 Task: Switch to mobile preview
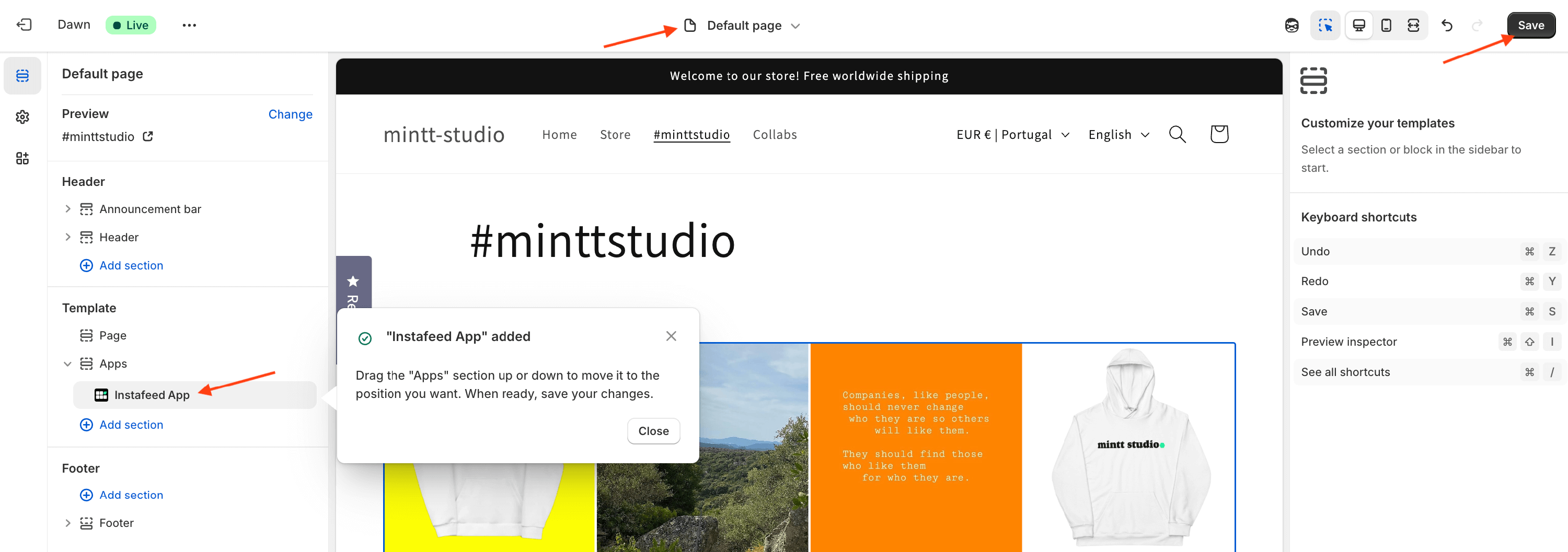point(1387,25)
